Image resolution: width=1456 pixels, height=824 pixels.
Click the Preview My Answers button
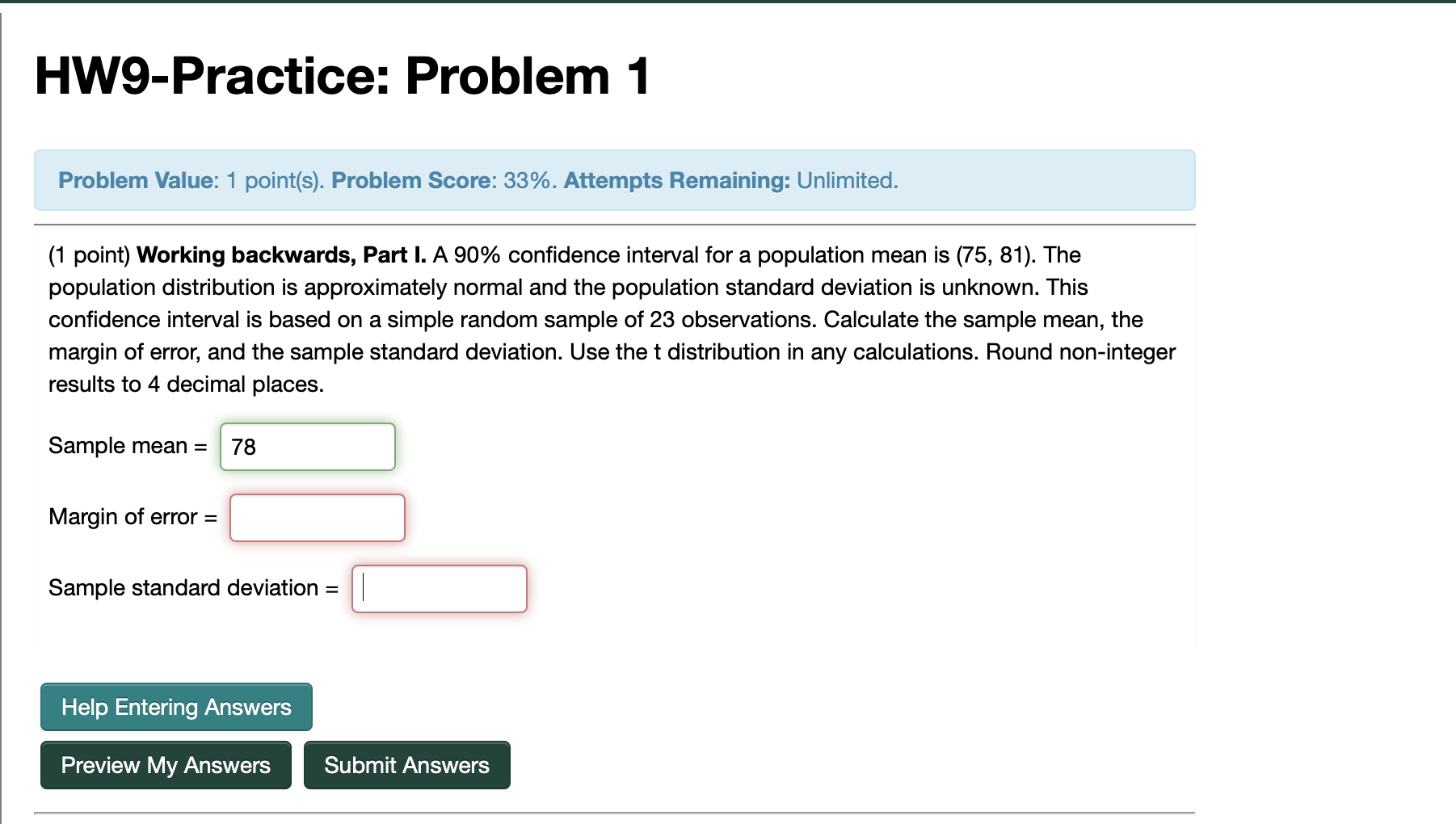pyautogui.click(x=166, y=765)
